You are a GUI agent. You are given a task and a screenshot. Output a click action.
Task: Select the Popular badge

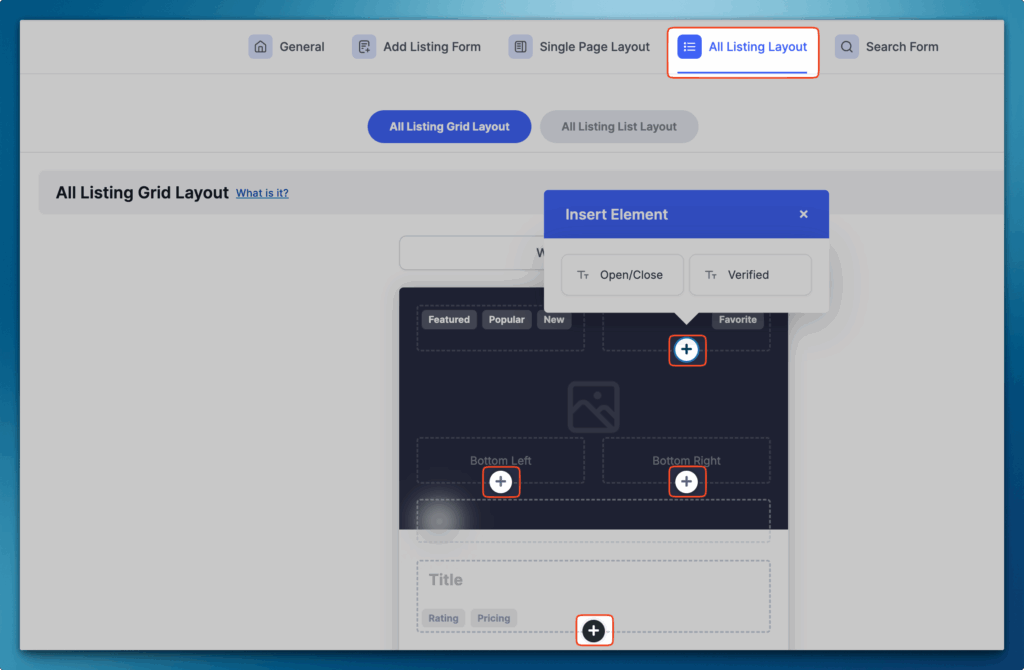507,320
